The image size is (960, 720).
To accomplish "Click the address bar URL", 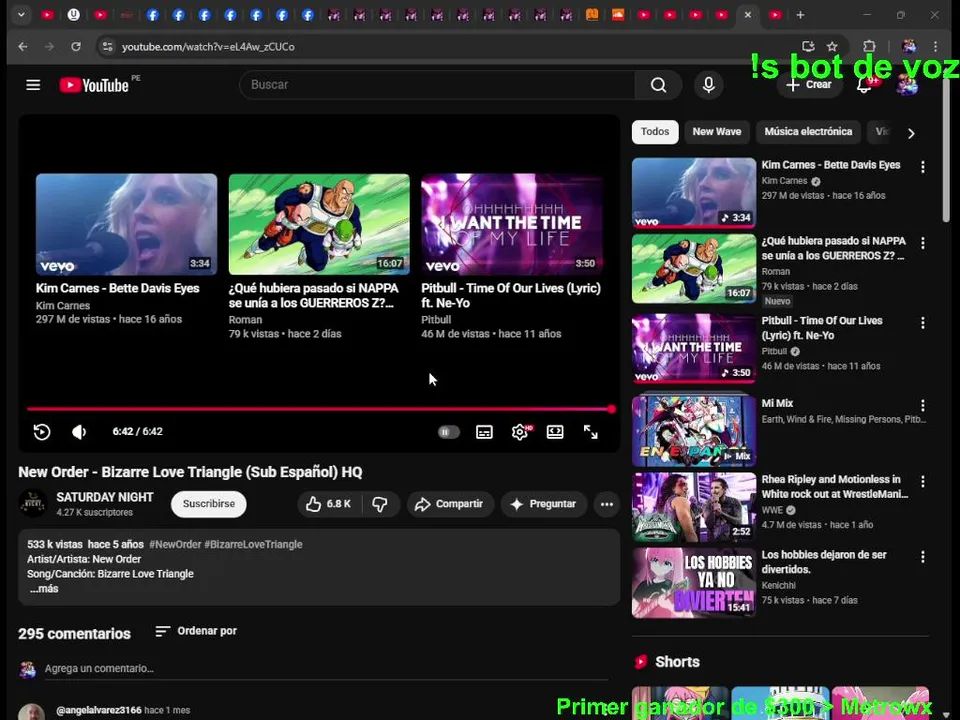I will tap(208, 47).
